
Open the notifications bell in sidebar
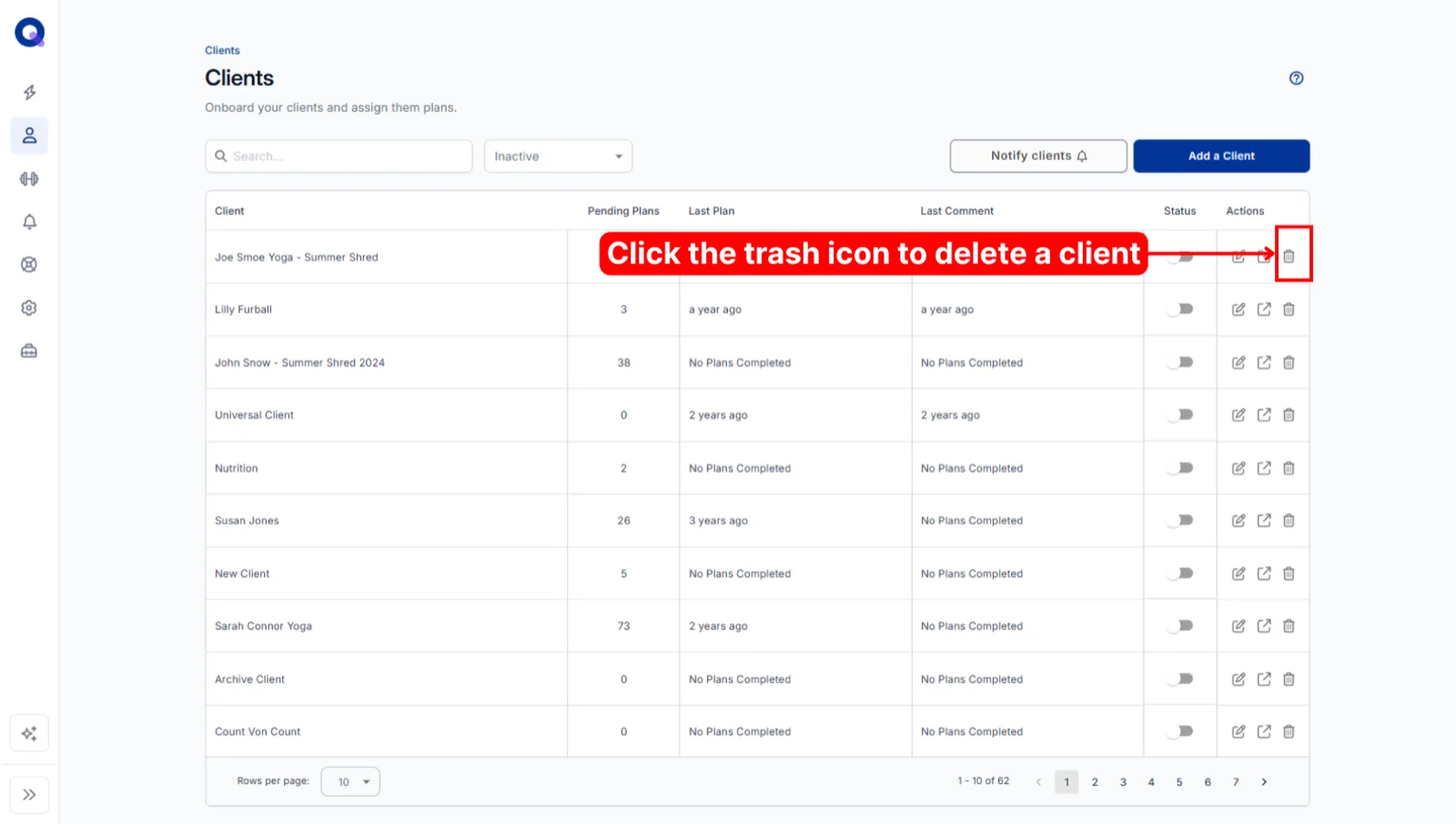29,222
